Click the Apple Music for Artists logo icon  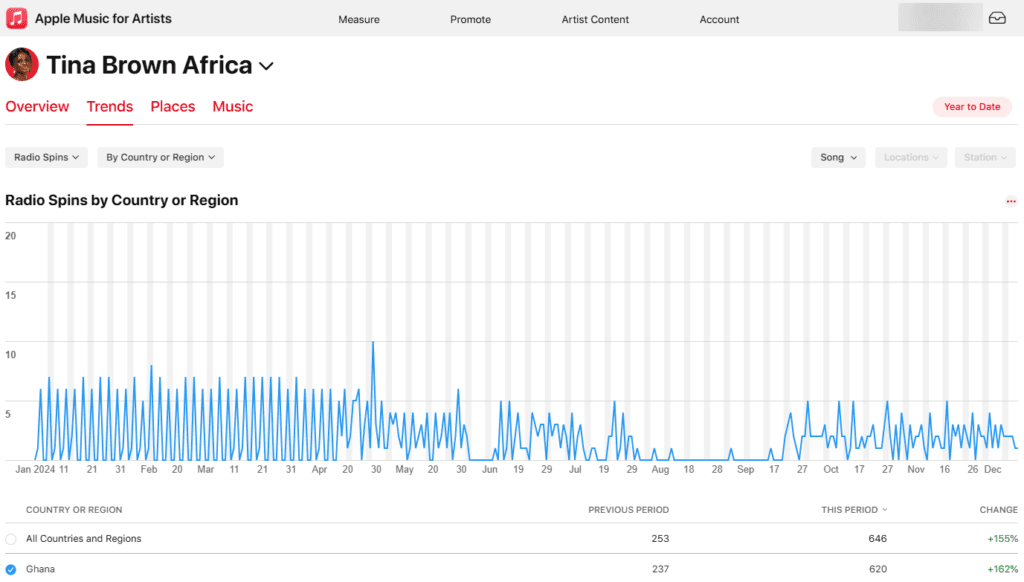tap(17, 18)
